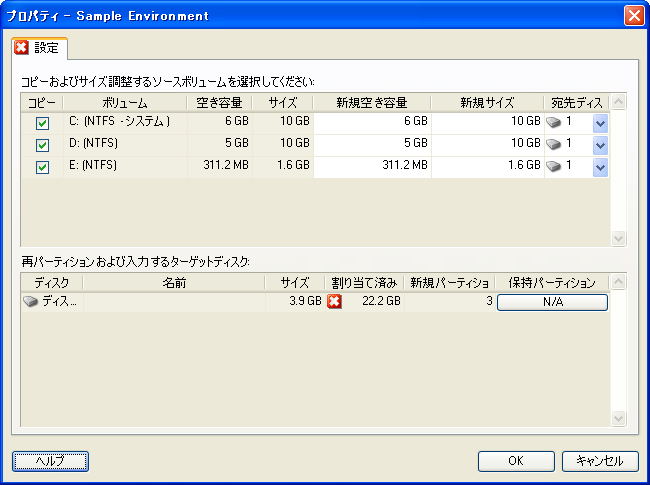This screenshot has height=485, width=650.
Task: Click the red error icon beside allocated size
Action: click(335, 301)
